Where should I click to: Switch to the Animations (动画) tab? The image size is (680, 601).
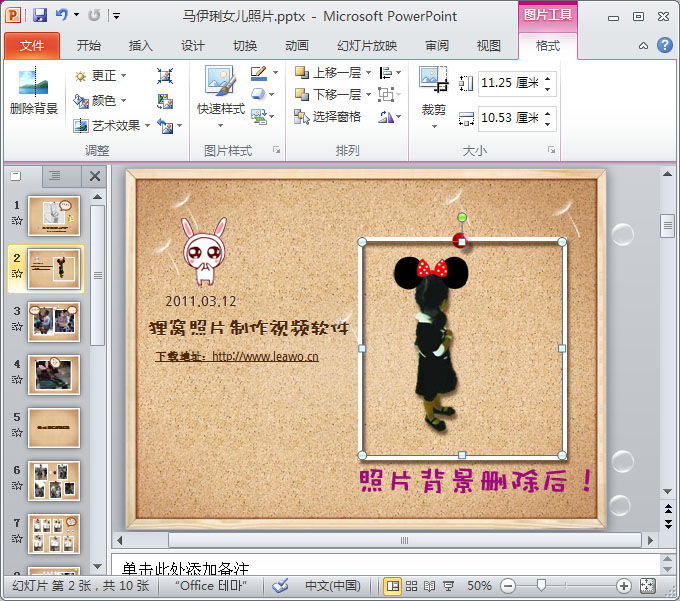pyautogui.click(x=297, y=46)
